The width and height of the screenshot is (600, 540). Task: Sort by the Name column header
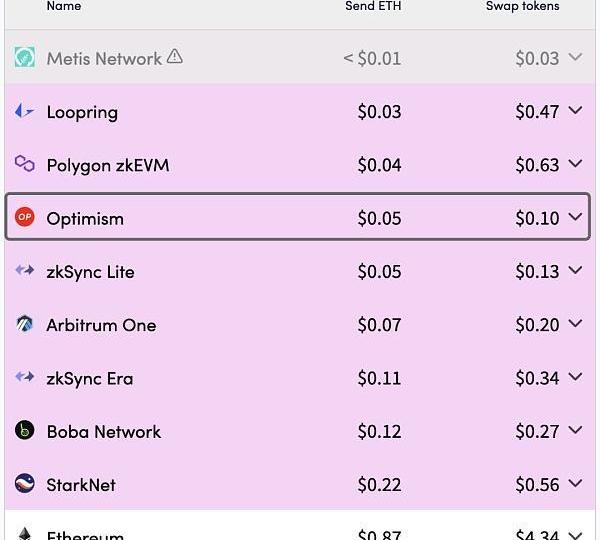coord(64,6)
